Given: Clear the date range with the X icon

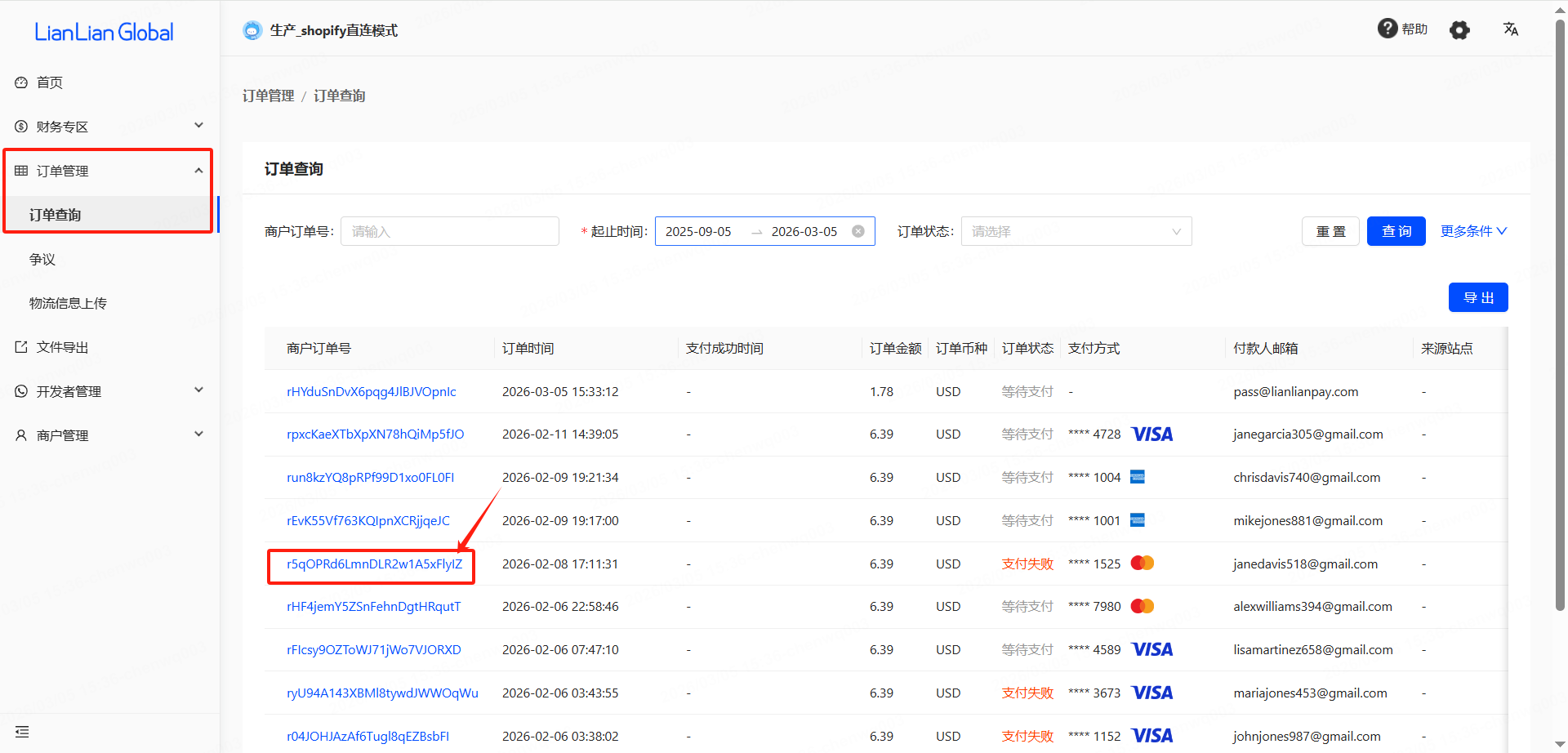Looking at the screenshot, I should coord(858,231).
